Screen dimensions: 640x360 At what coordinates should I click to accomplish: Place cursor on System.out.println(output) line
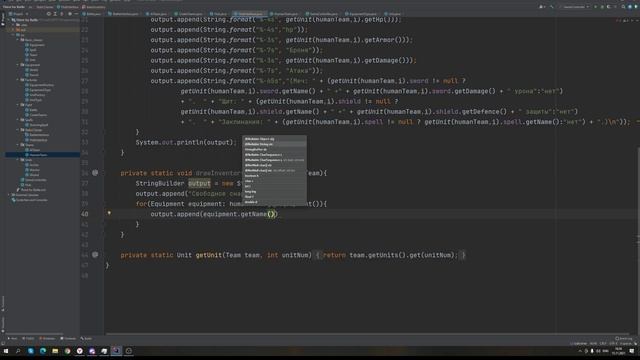pos(186,142)
